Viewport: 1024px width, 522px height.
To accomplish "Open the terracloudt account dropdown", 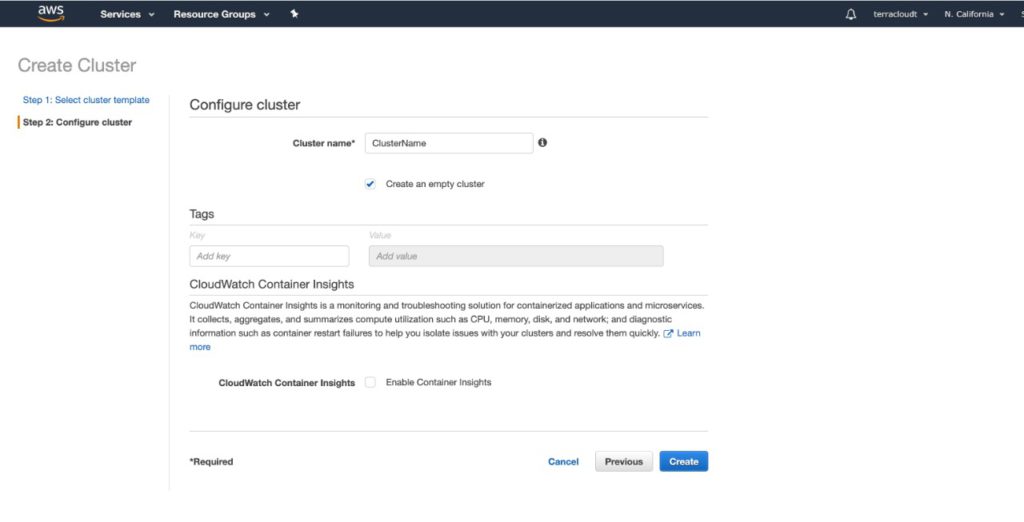I will 900,14.
